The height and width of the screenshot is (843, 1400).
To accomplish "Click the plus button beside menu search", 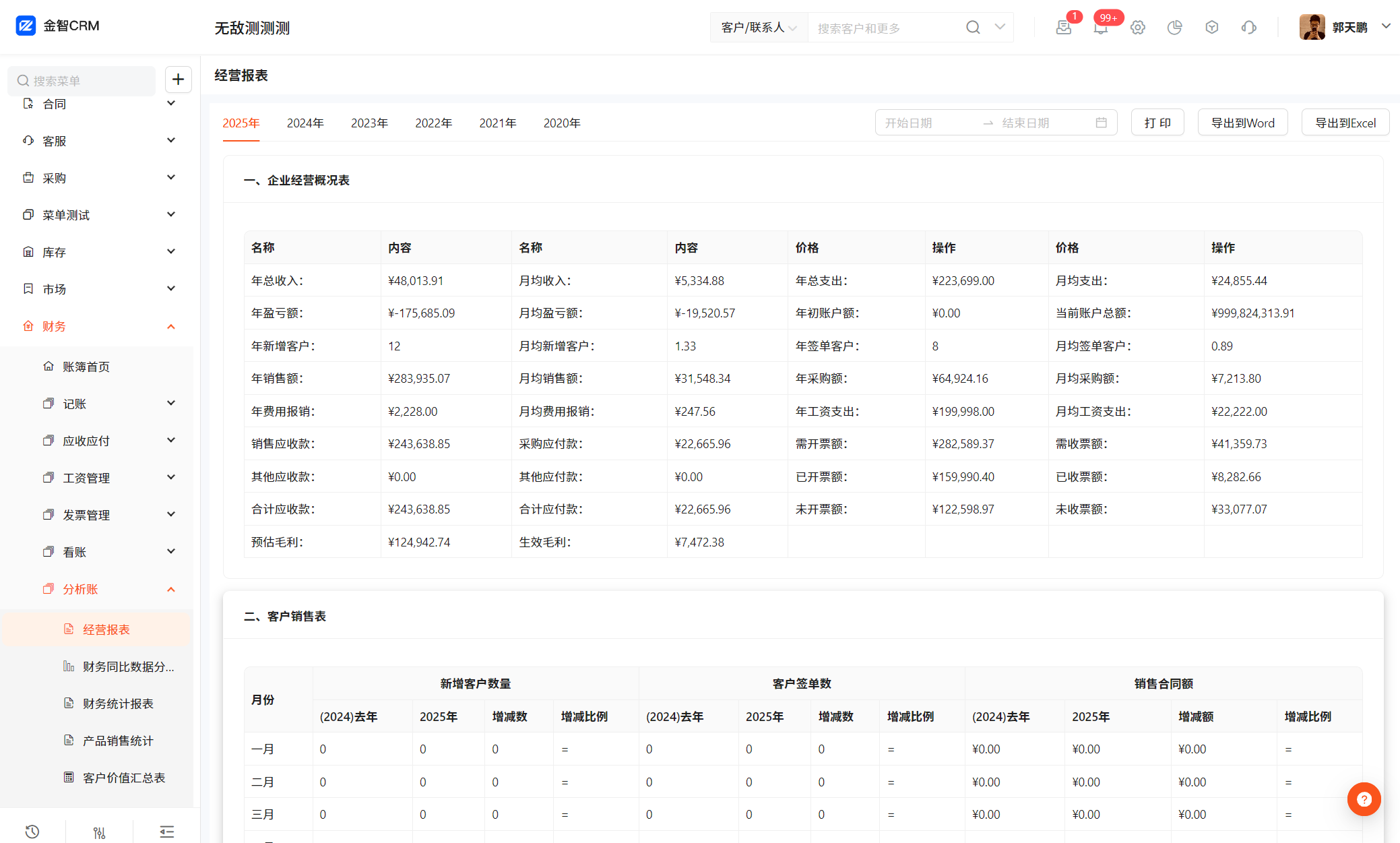I will click(x=178, y=80).
